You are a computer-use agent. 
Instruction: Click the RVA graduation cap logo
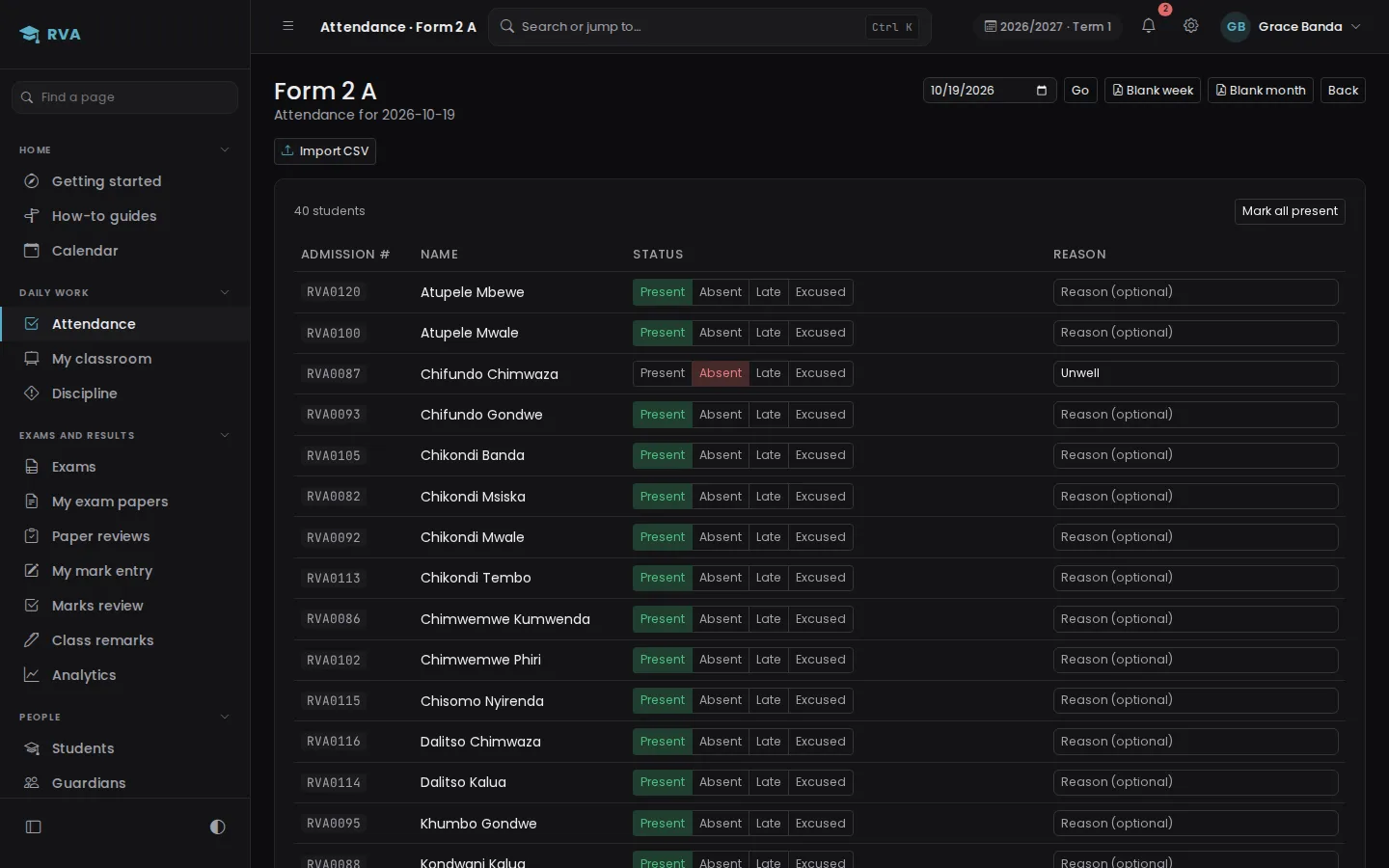click(x=30, y=35)
